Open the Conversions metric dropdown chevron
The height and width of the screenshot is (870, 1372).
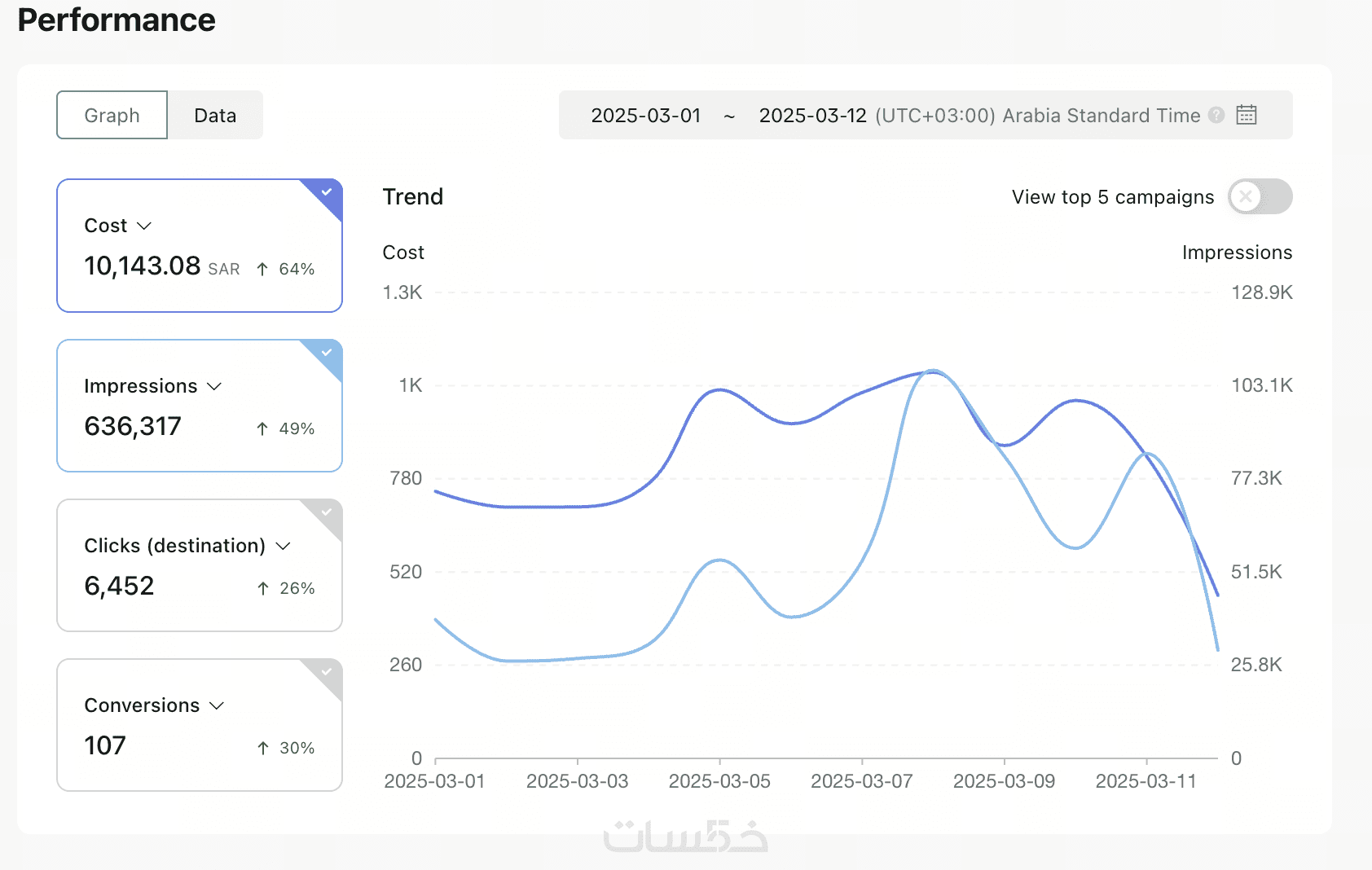(217, 705)
